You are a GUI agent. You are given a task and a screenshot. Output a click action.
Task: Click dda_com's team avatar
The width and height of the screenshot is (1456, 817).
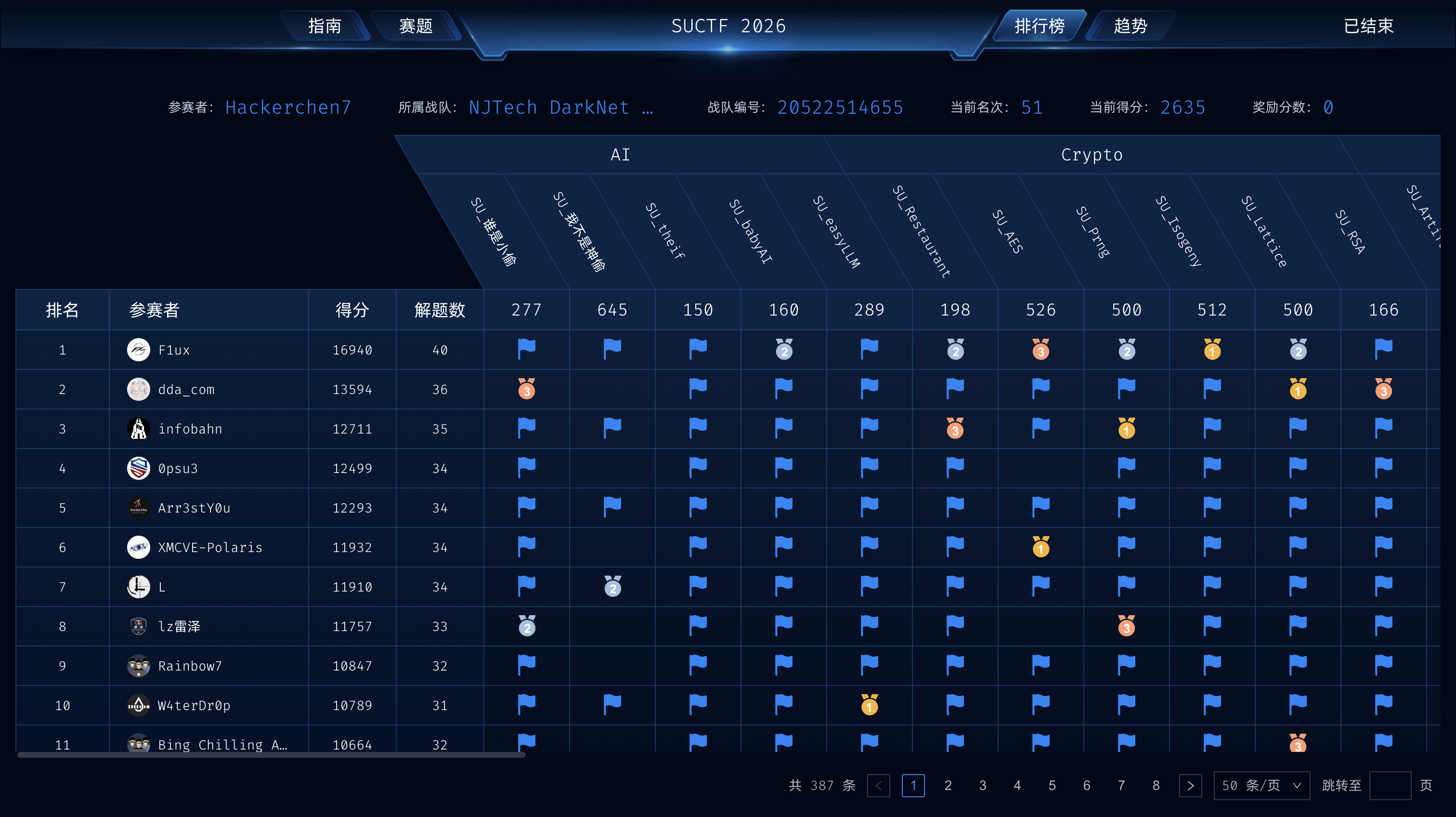(x=139, y=389)
